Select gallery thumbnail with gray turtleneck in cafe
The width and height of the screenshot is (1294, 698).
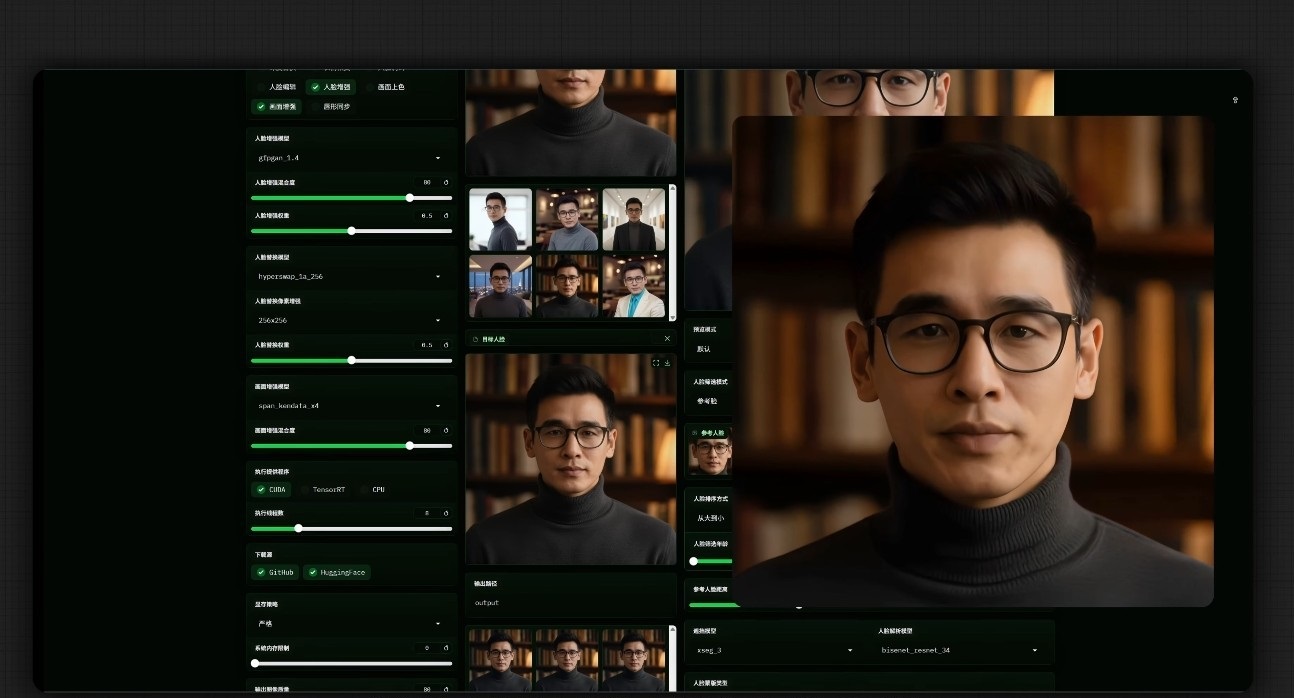[x=567, y=219]
